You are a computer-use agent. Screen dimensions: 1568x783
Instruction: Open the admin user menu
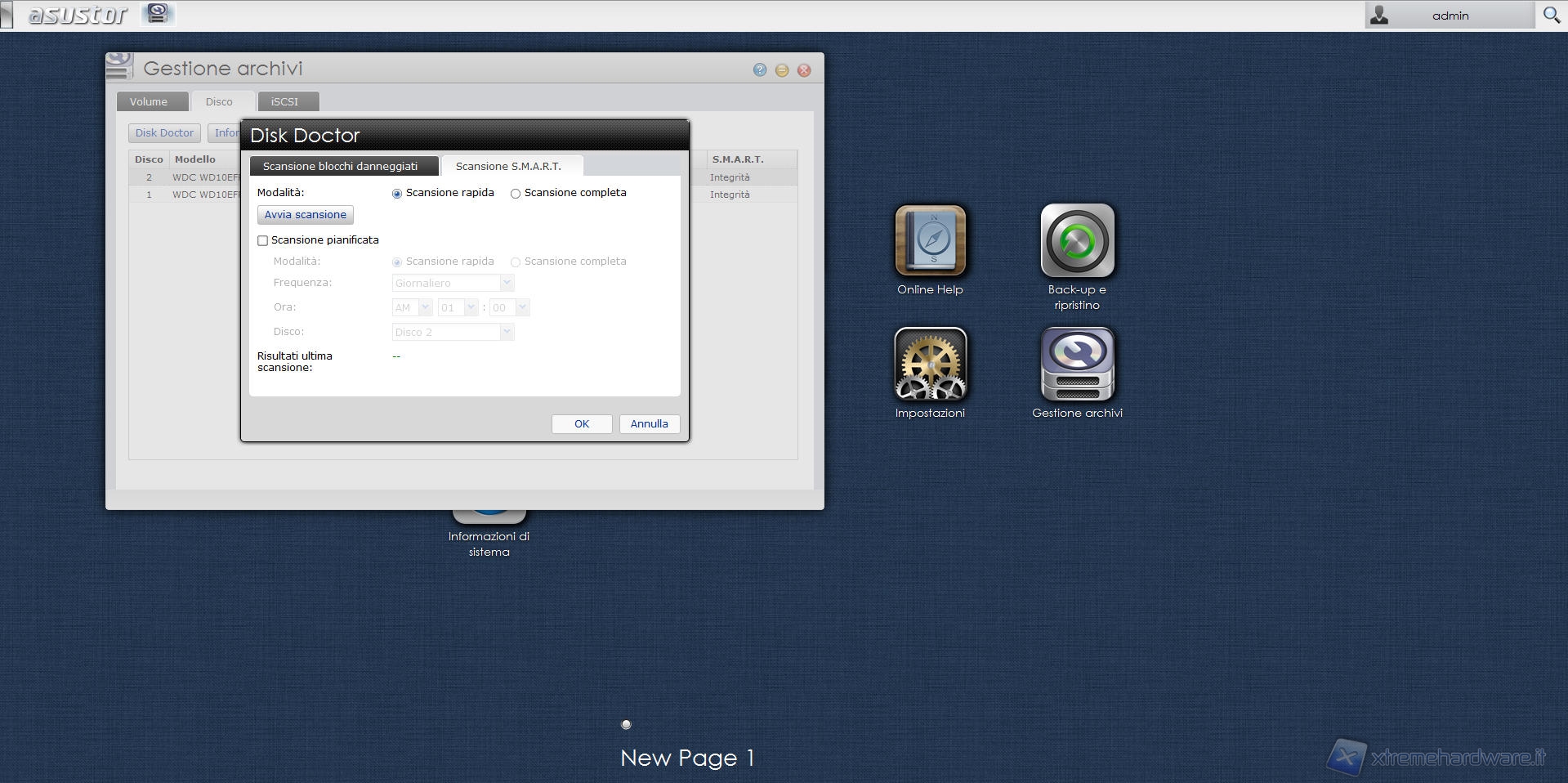1449,16
